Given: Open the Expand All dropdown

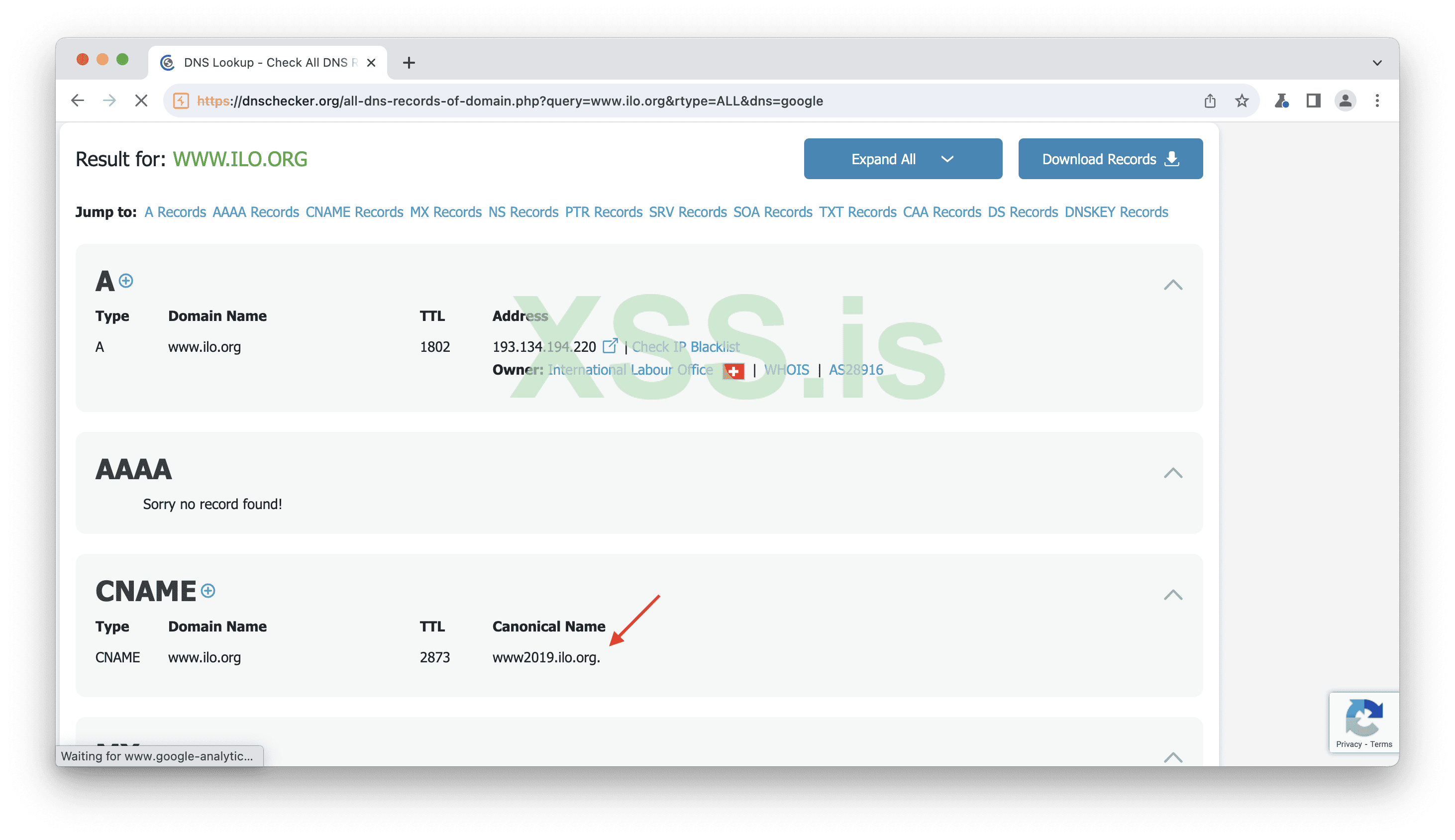Looking at the screenshot, I should click(x=902, y=159).
